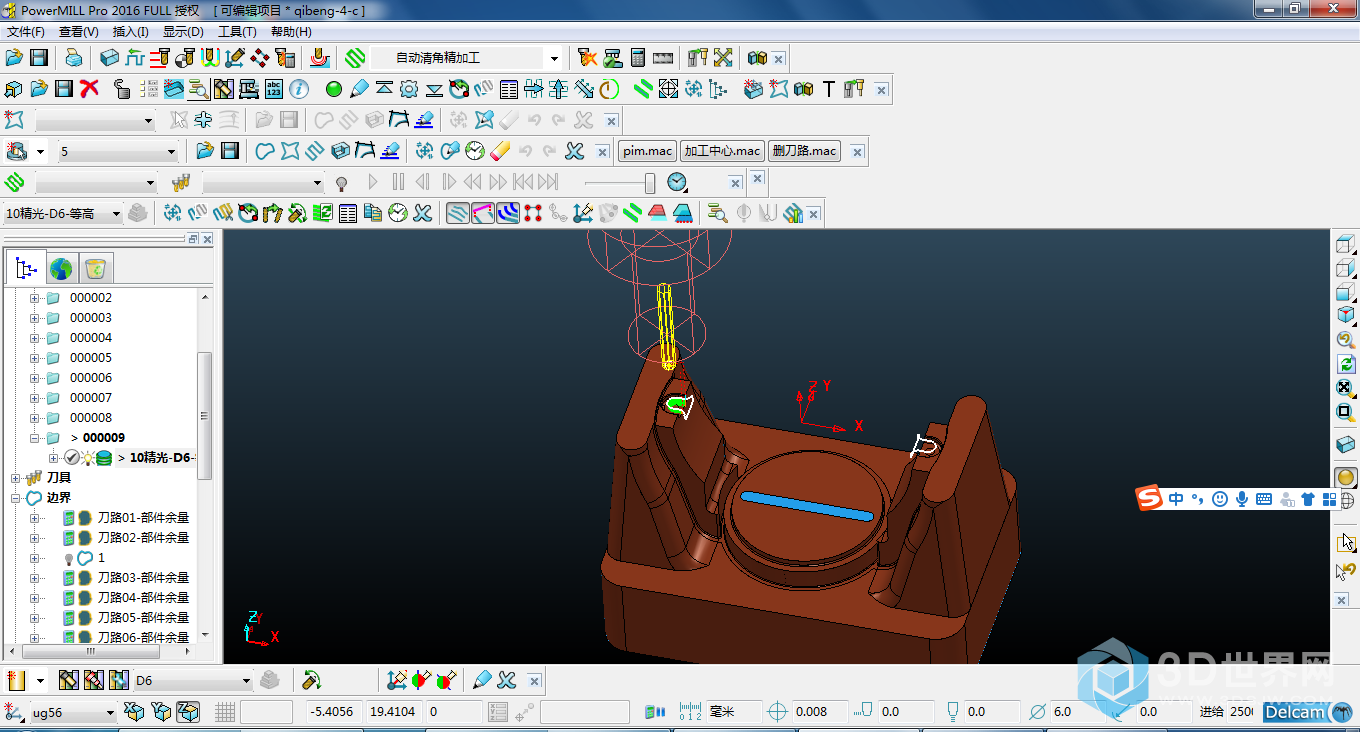Expand the 刀具 tree node

coord(15,478)
